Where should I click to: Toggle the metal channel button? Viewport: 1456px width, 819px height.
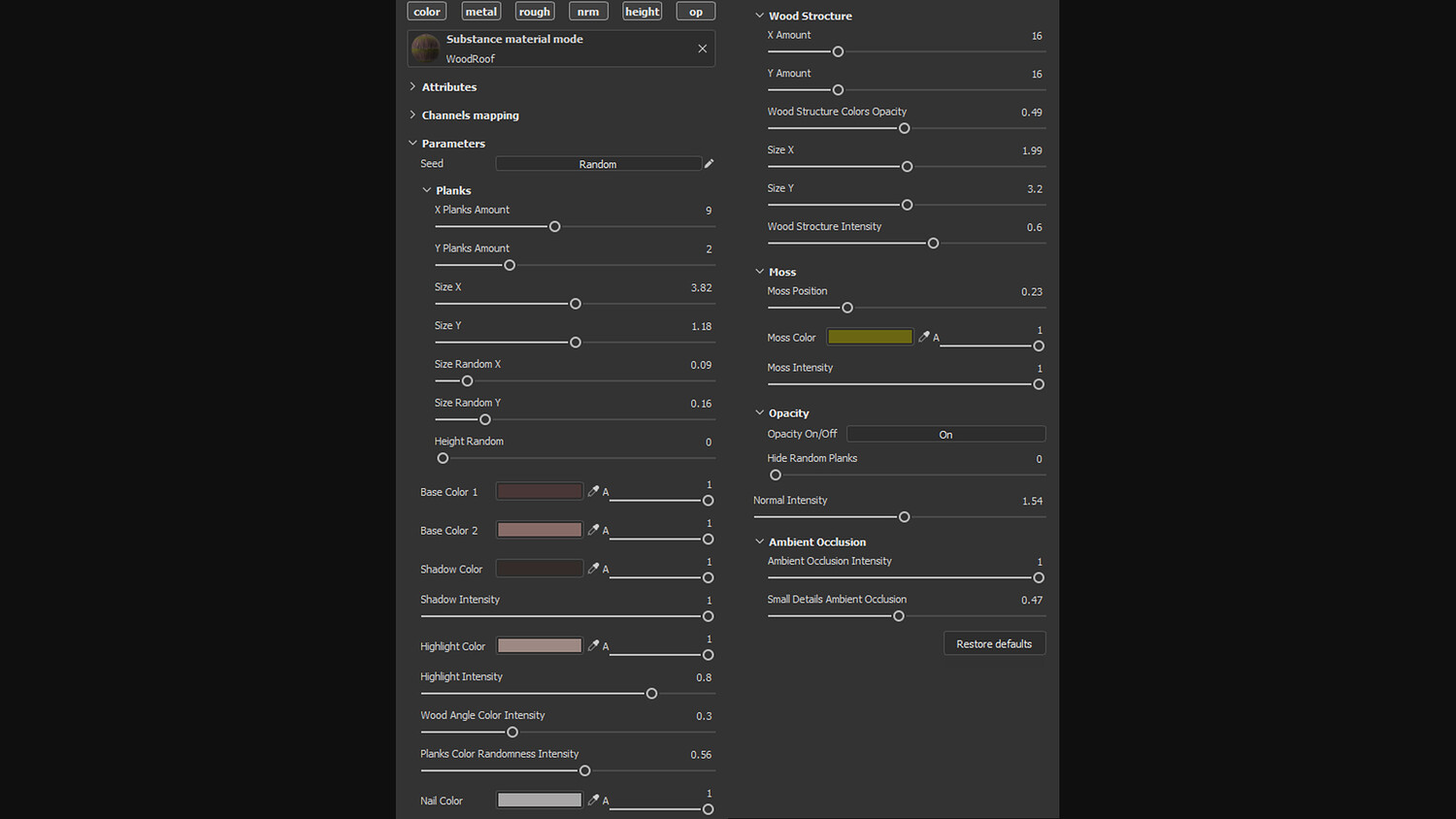click(x=480, y=12)
